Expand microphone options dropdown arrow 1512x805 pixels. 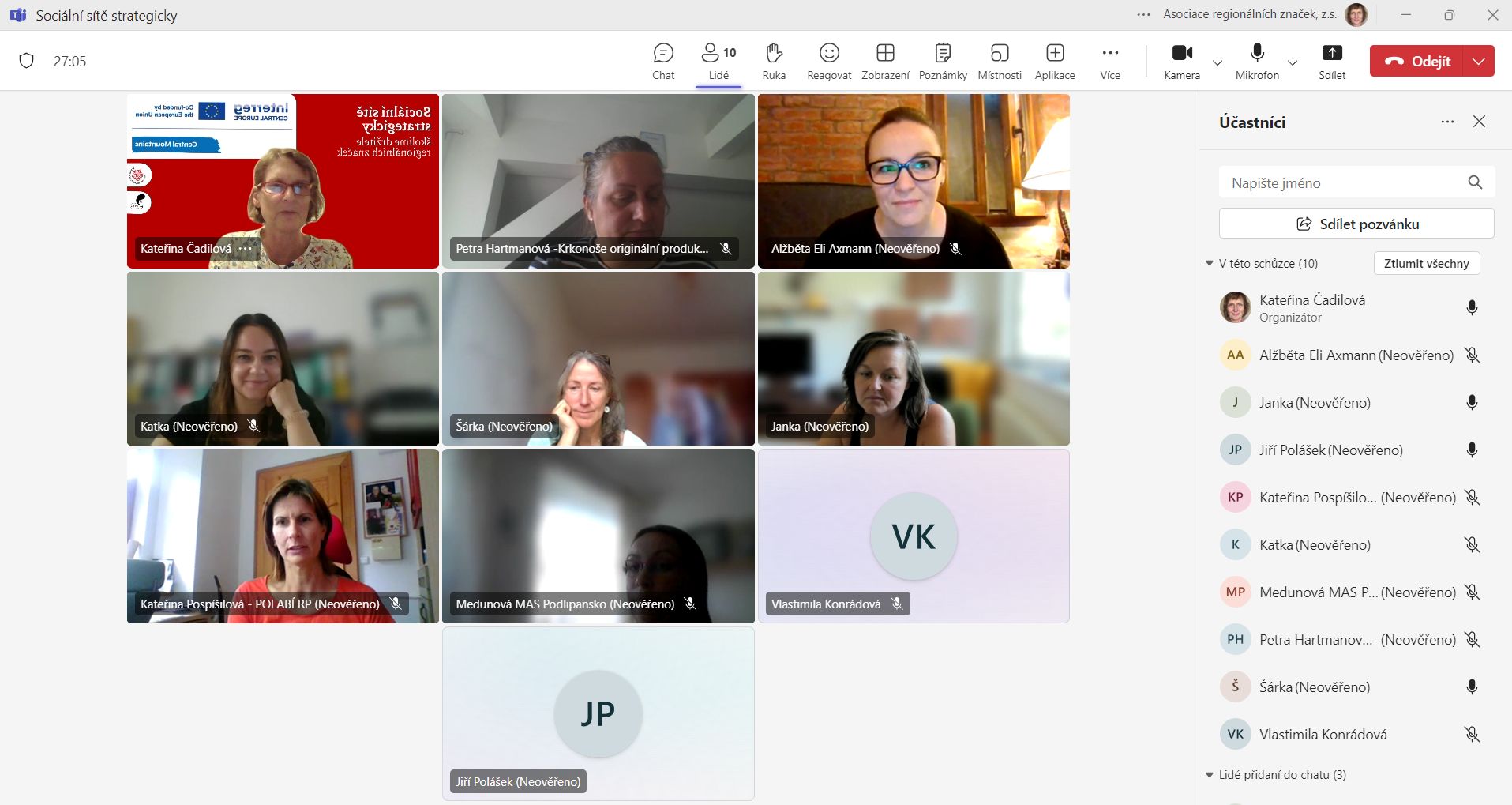1293,62
